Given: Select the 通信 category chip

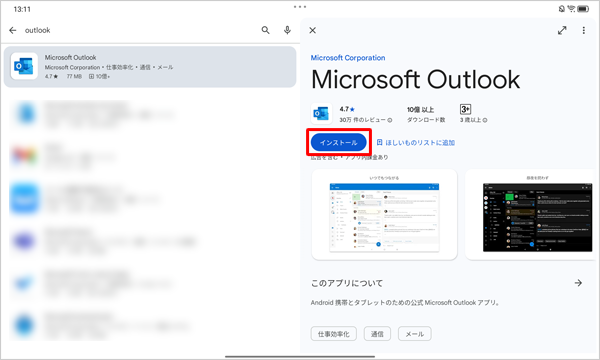Looking at the screenshot, I should (x=377, y=334).
